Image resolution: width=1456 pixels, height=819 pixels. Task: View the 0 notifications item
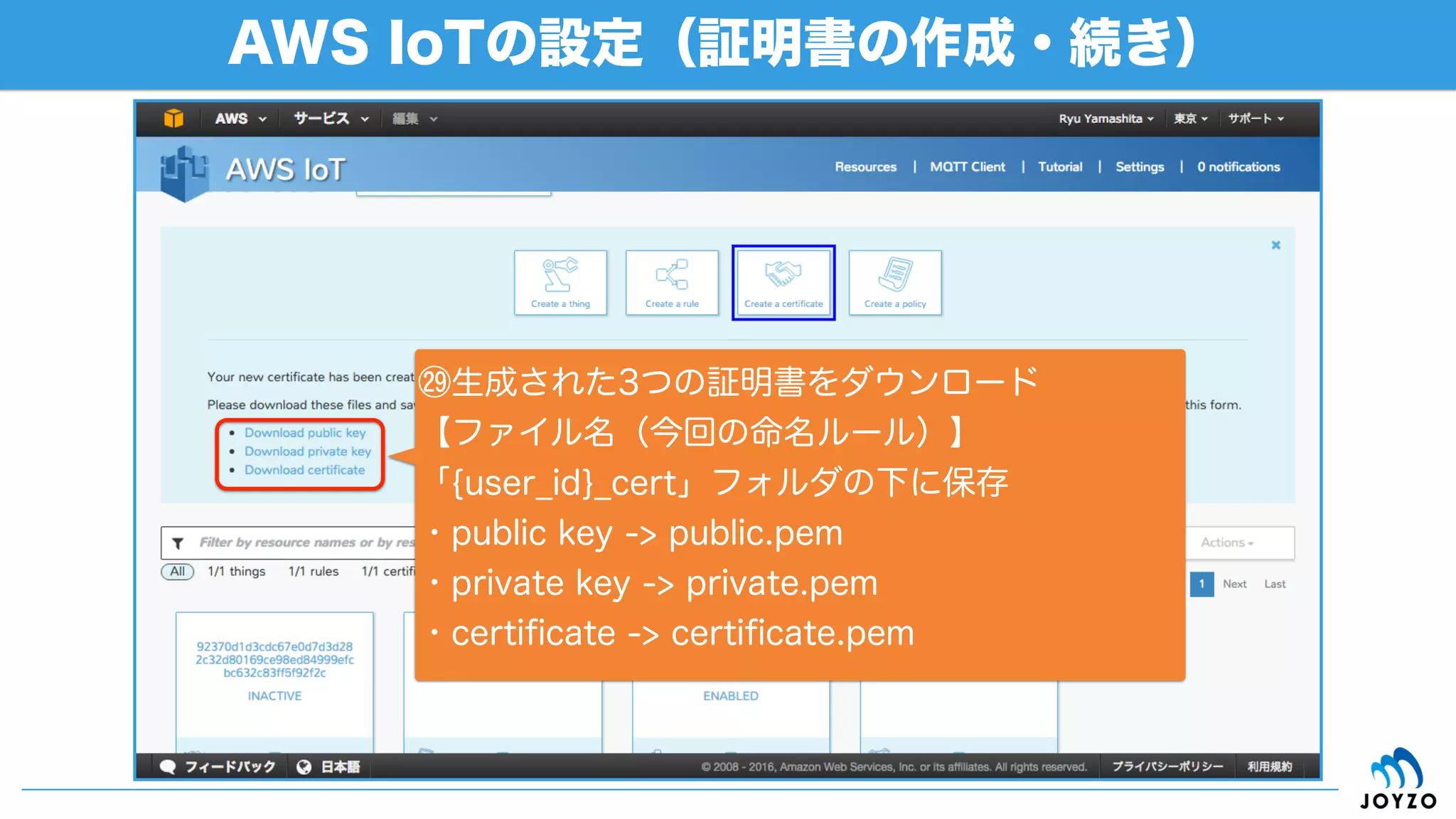(1238, 166)
